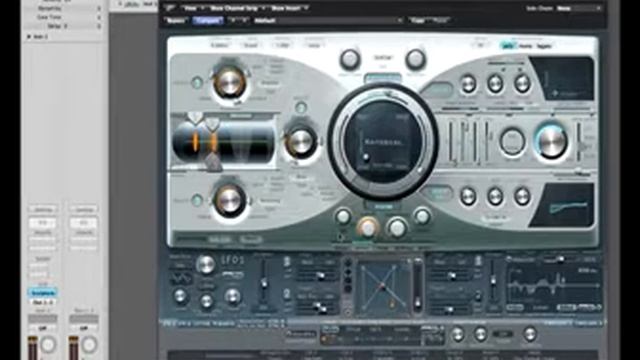This screenshot has height=360, width=640.
Task: Open Side Chain None dropdown
Action: click(579, 8)
